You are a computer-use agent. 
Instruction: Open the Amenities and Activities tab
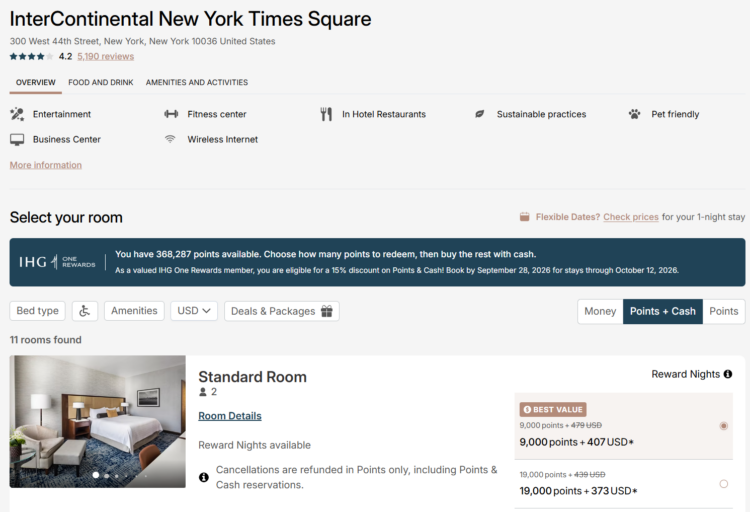(x=197, y=82)
